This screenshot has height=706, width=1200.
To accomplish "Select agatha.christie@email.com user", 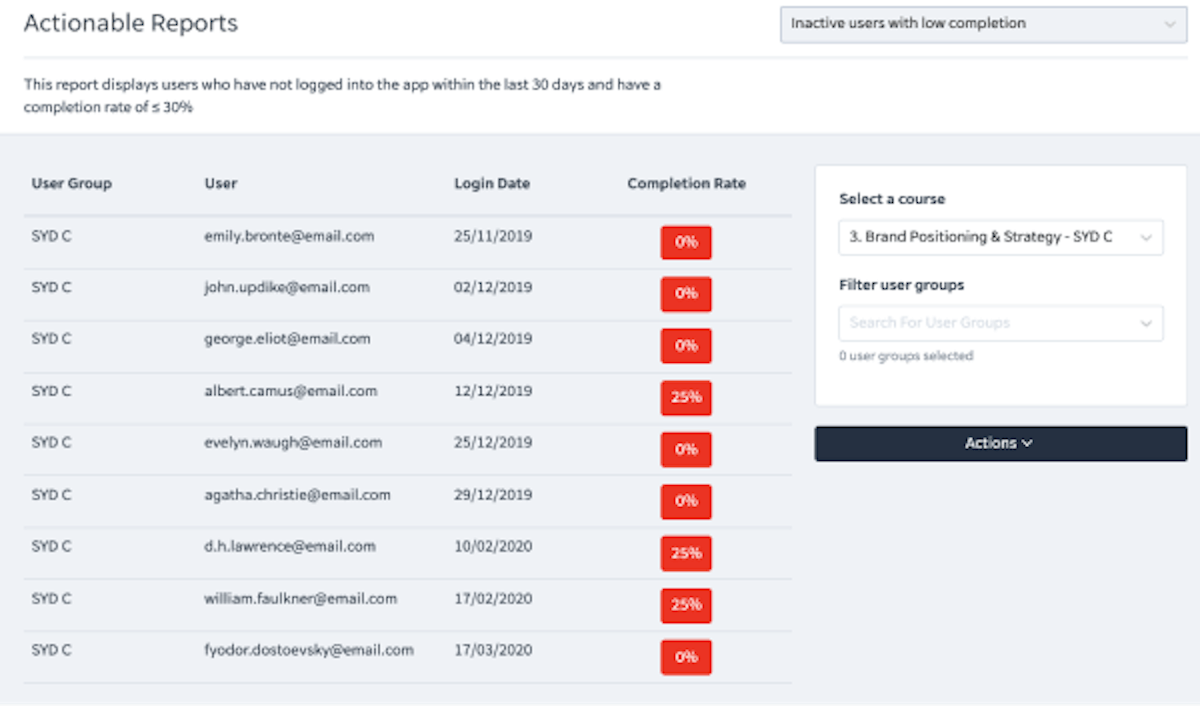I will tap(297, 494).
